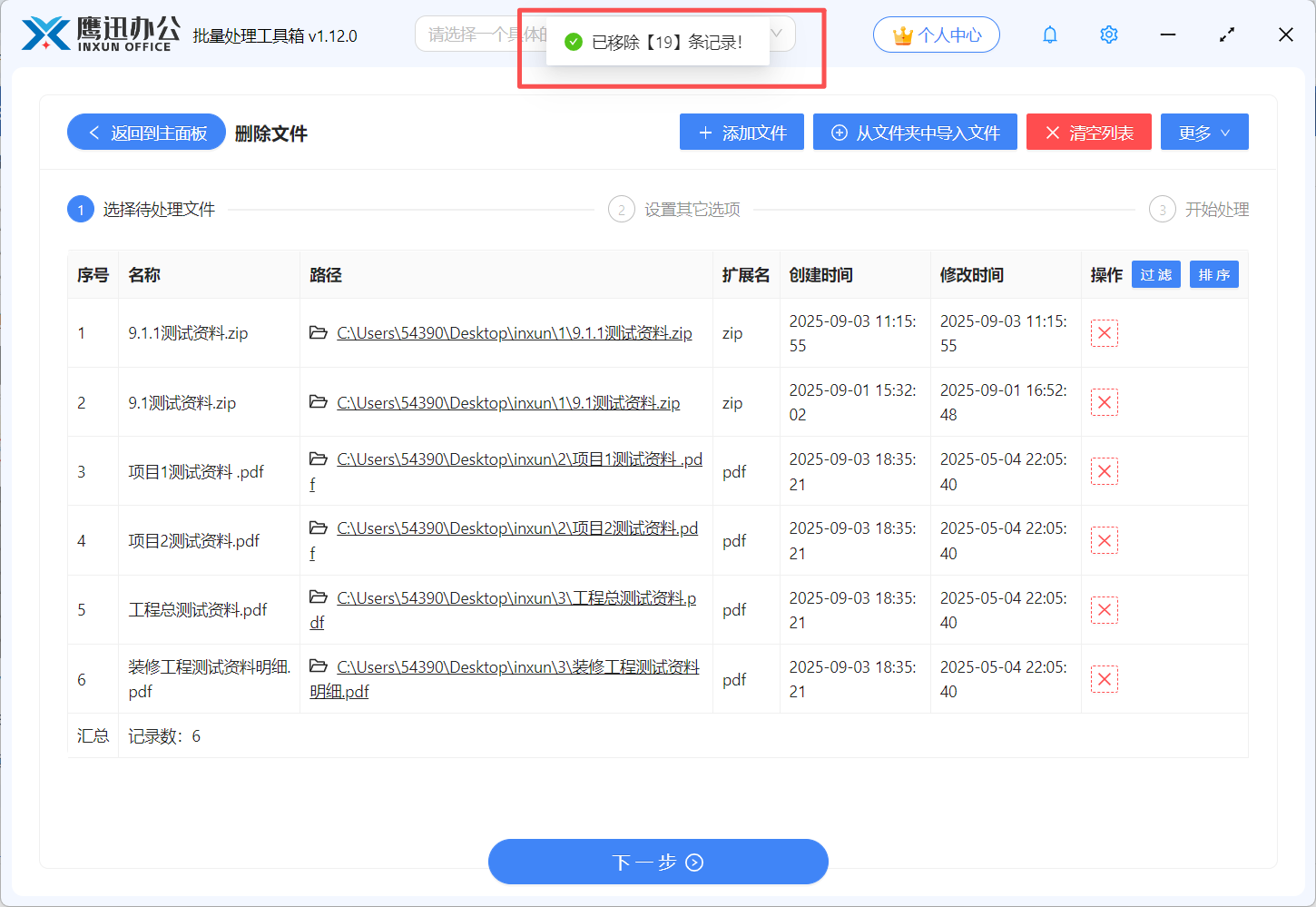Open folder icon for 9.1.1测试资料.zip path
This screenshot has height=907, width=1316.
(319, 332)
